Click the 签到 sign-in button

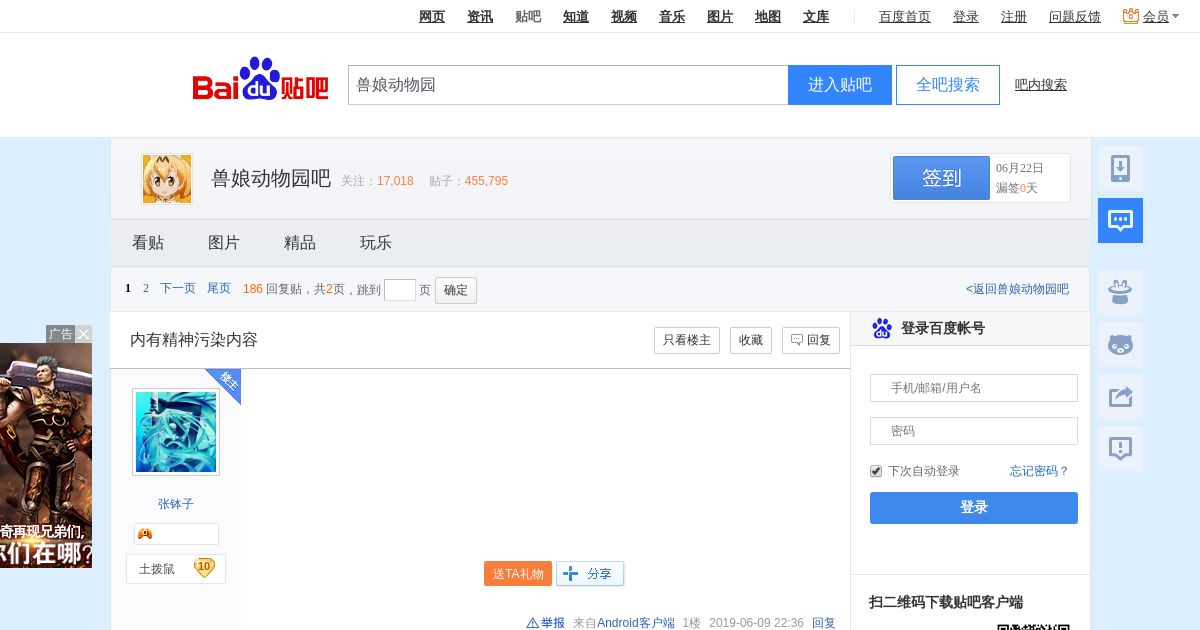coord(941,178)
